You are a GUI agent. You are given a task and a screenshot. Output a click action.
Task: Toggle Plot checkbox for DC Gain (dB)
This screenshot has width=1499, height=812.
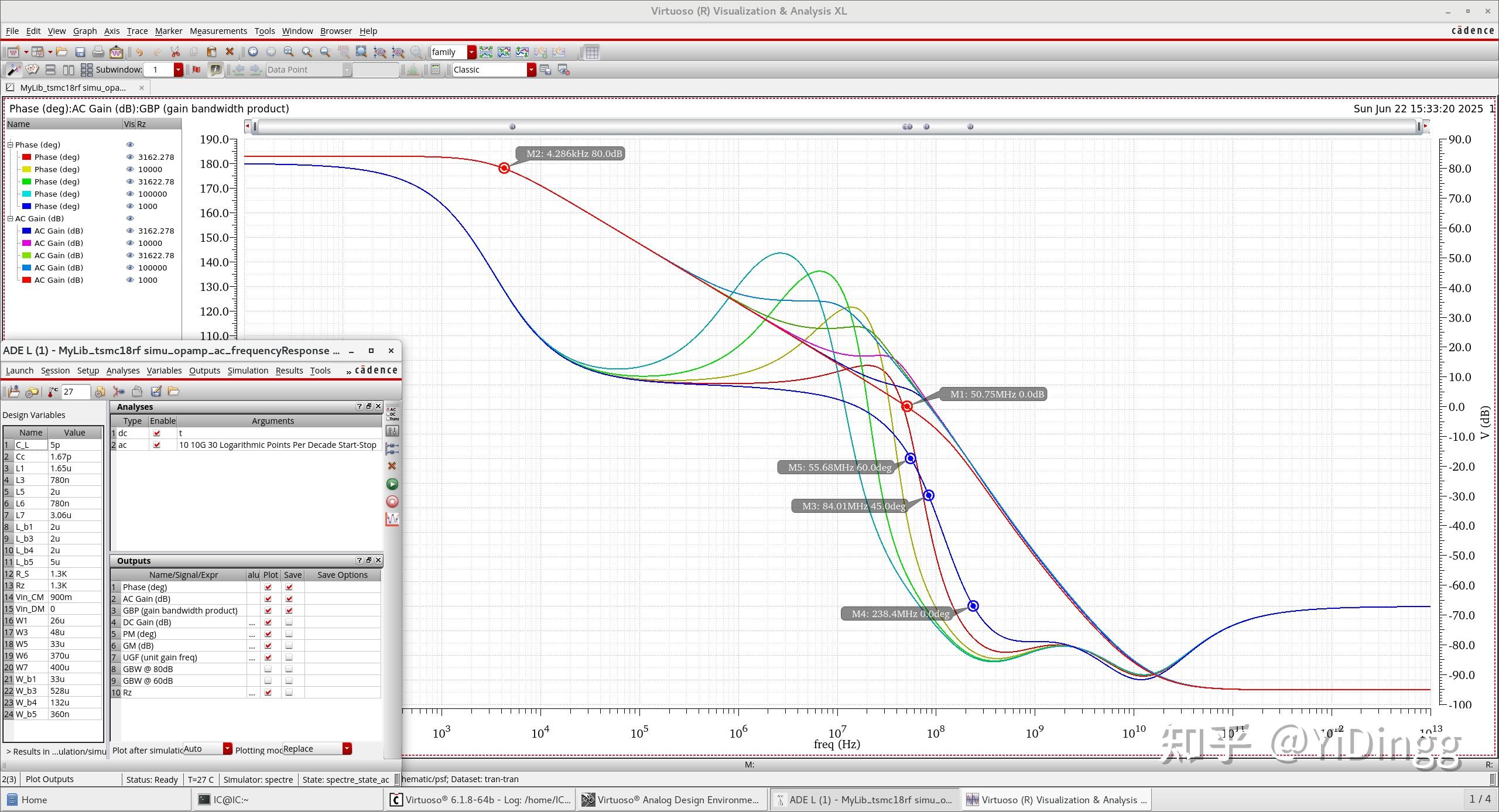(268, 622)
